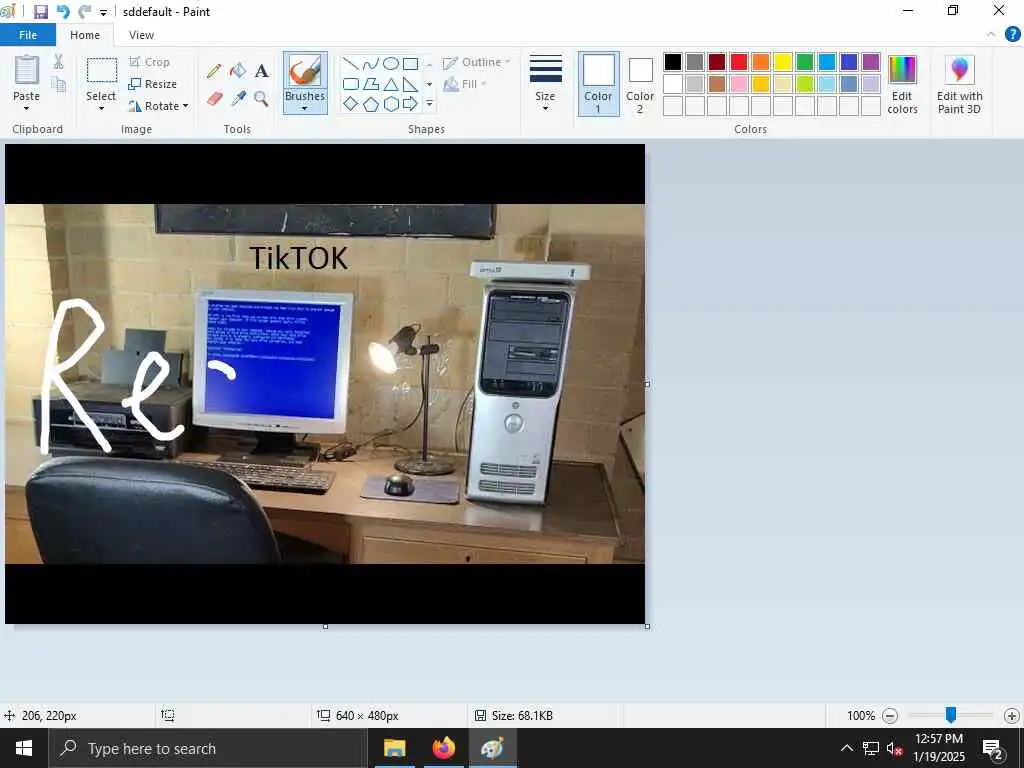Choose the Rounded rectangle shape
Image resolution: width=1024 pixels, height=768 pixels.
351,84
